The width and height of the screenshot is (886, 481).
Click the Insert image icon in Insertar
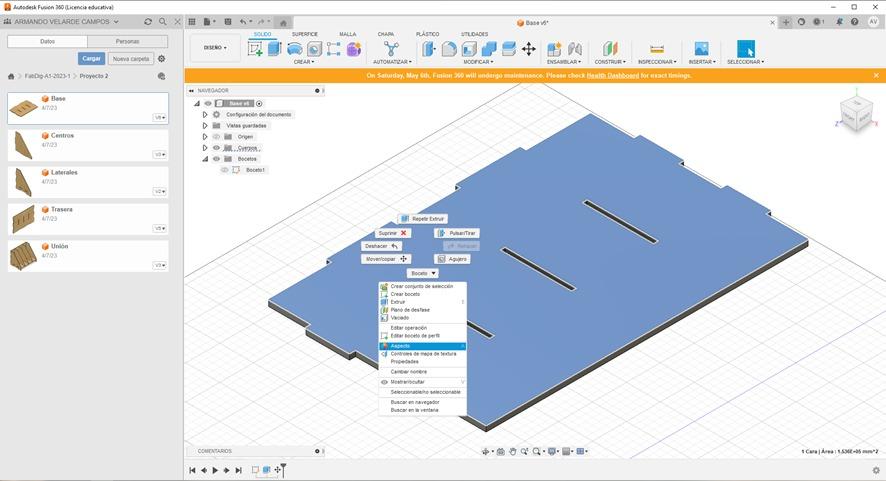(x=701, y=49)
